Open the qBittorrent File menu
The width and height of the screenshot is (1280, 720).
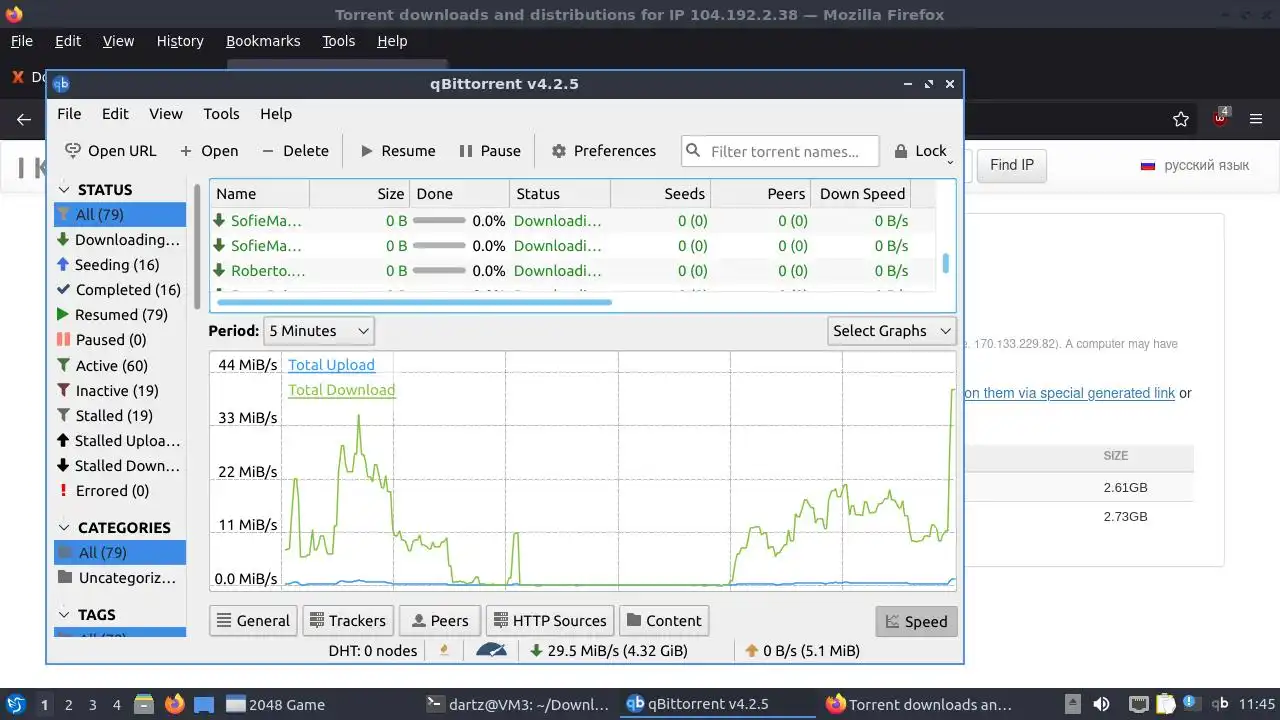click(x=69, y=114)
